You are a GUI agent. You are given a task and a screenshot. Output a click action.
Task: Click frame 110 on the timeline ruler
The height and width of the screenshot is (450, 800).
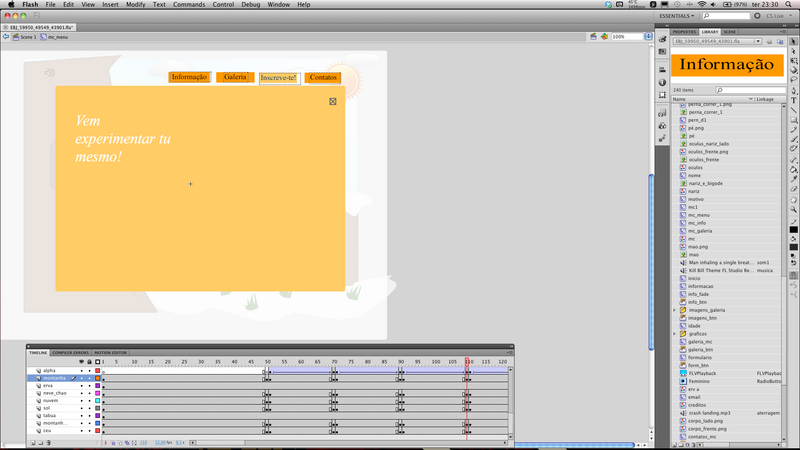tap(468, 362)
